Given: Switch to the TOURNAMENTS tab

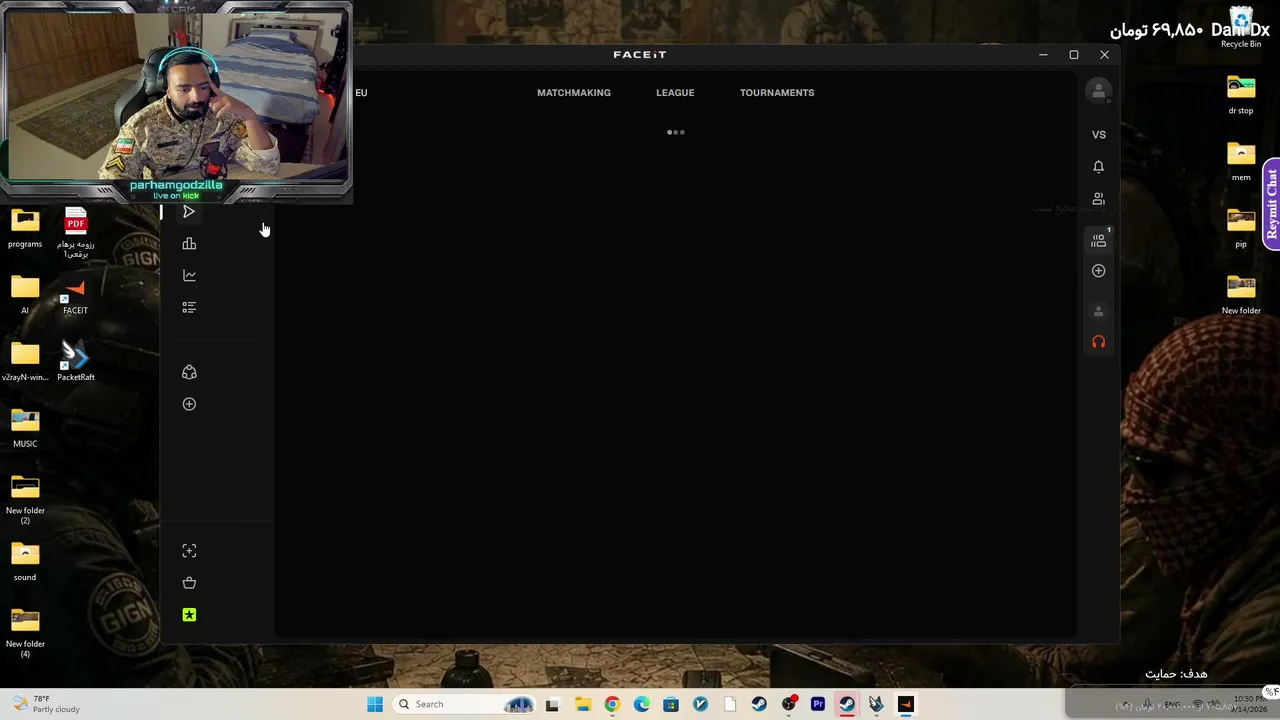Looking at the screenshot, I should point(777,93).
